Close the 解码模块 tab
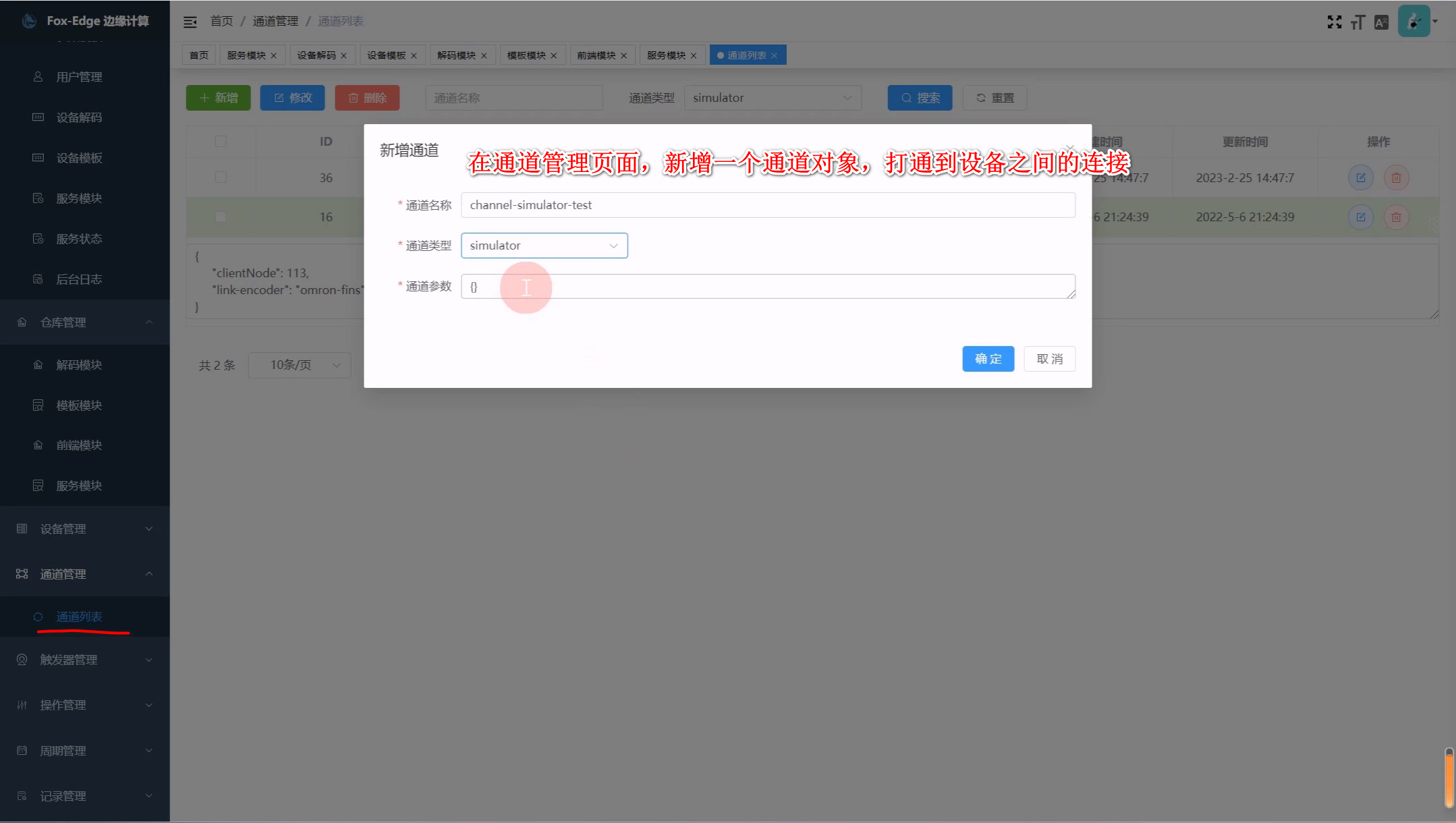 484,55
